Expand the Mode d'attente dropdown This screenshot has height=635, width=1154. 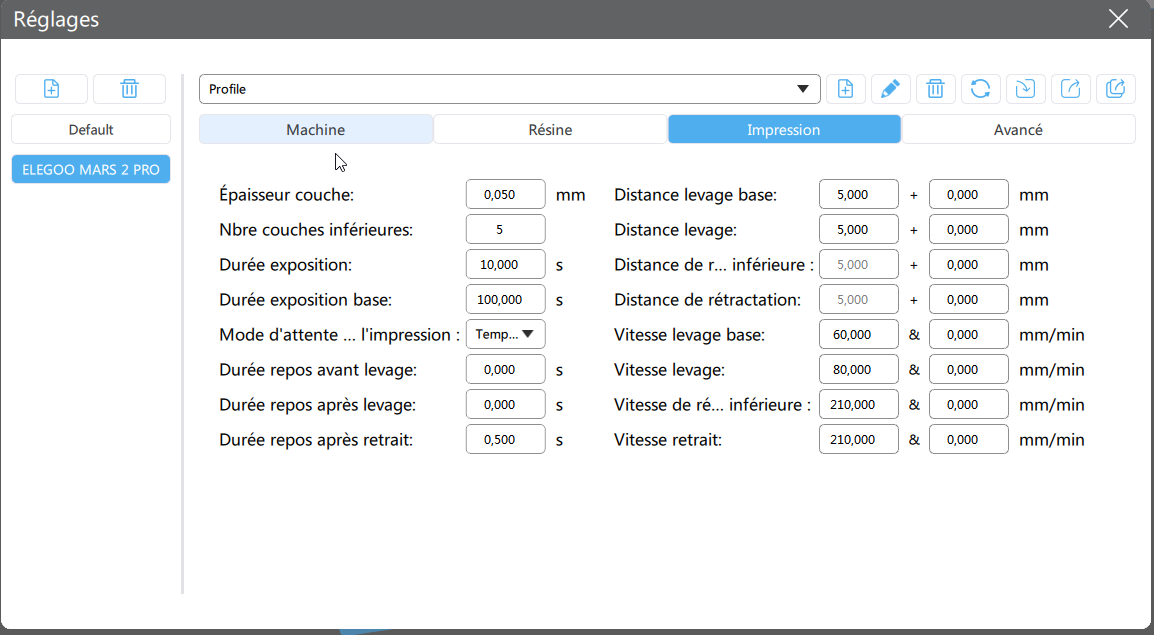tap(506, 334)
